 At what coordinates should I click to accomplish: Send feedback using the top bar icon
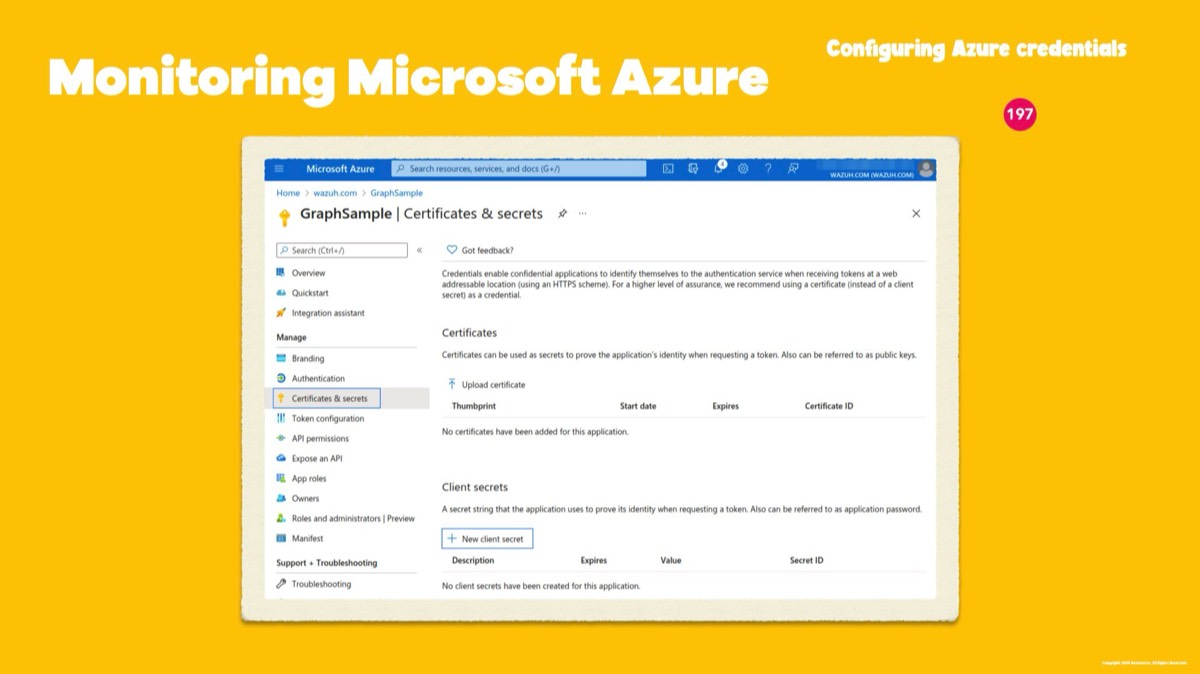click(793, 169)
